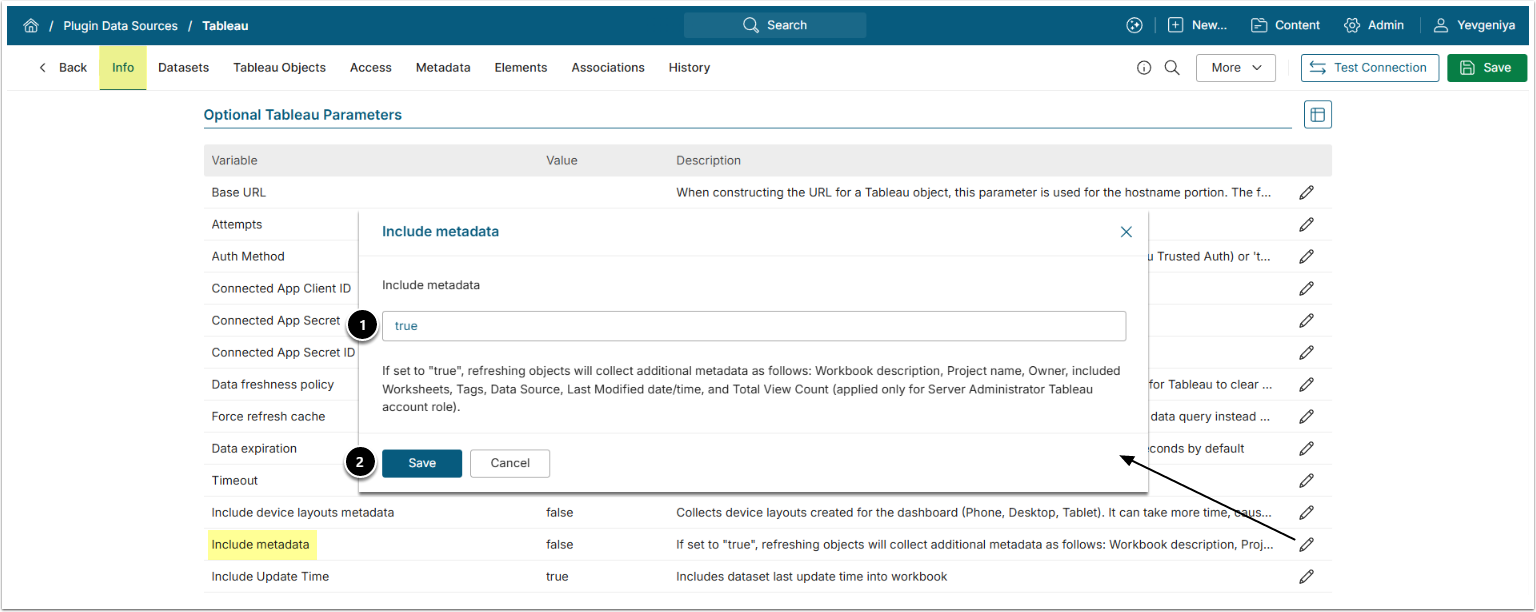Click the Test Connection button
Image resolution: width=1536 pixels, height=612 pixels.
(1369, 68)
